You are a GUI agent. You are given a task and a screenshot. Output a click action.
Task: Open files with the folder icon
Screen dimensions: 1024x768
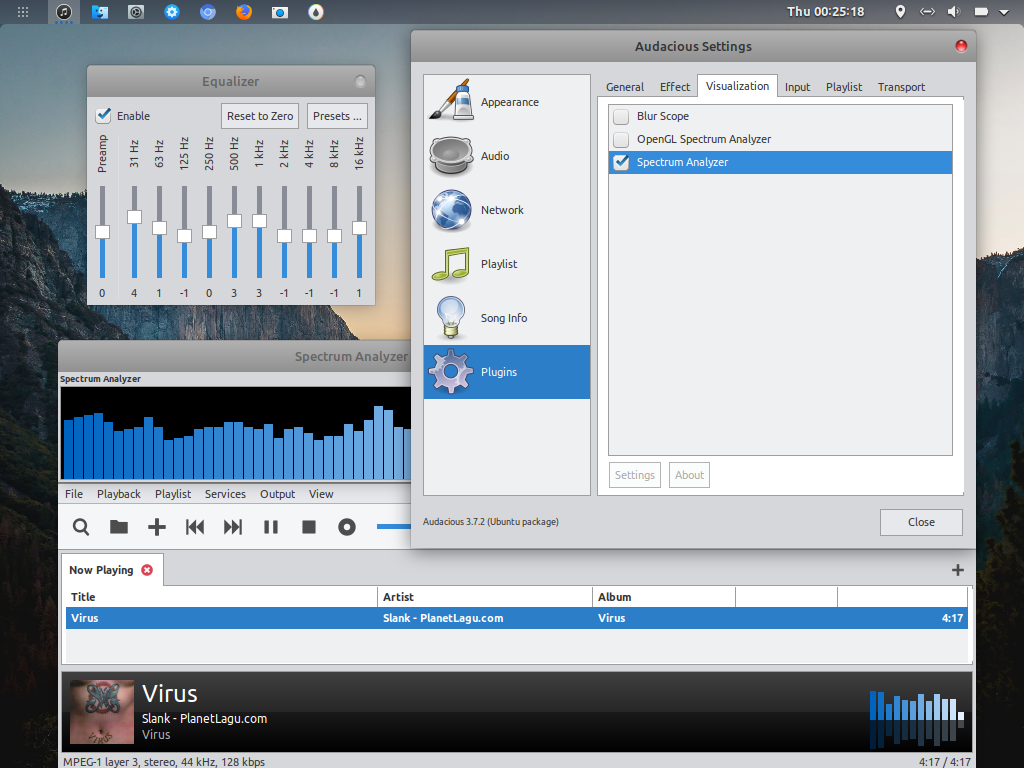pyautogui.click(x=119, y=527)
